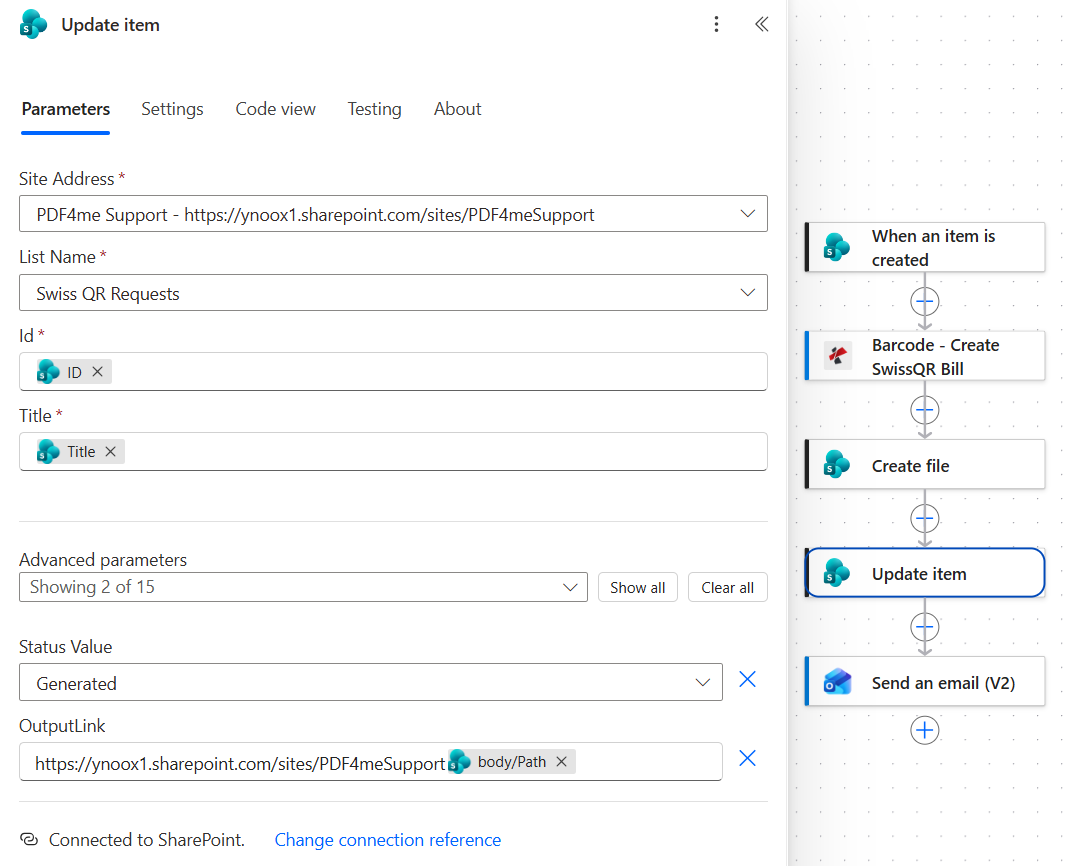Select the Send an email (V2) action
Image resolution: width=1072 pixels, height=866 pixels.
click(925, 682)
